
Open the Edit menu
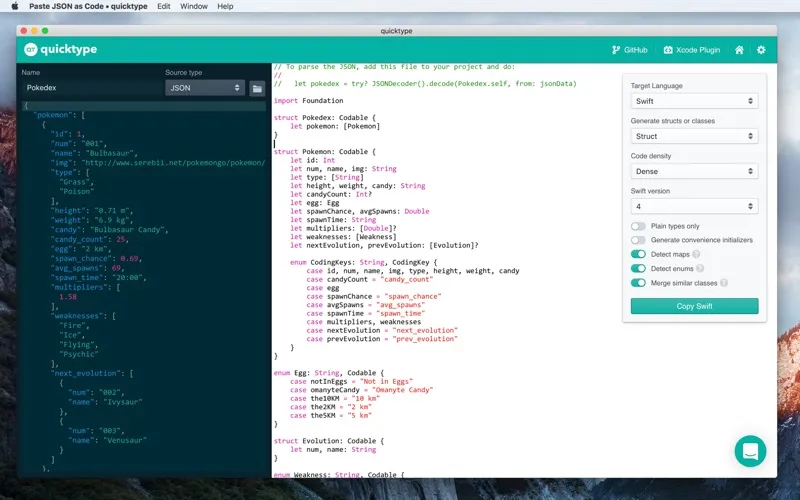(163, 6)
